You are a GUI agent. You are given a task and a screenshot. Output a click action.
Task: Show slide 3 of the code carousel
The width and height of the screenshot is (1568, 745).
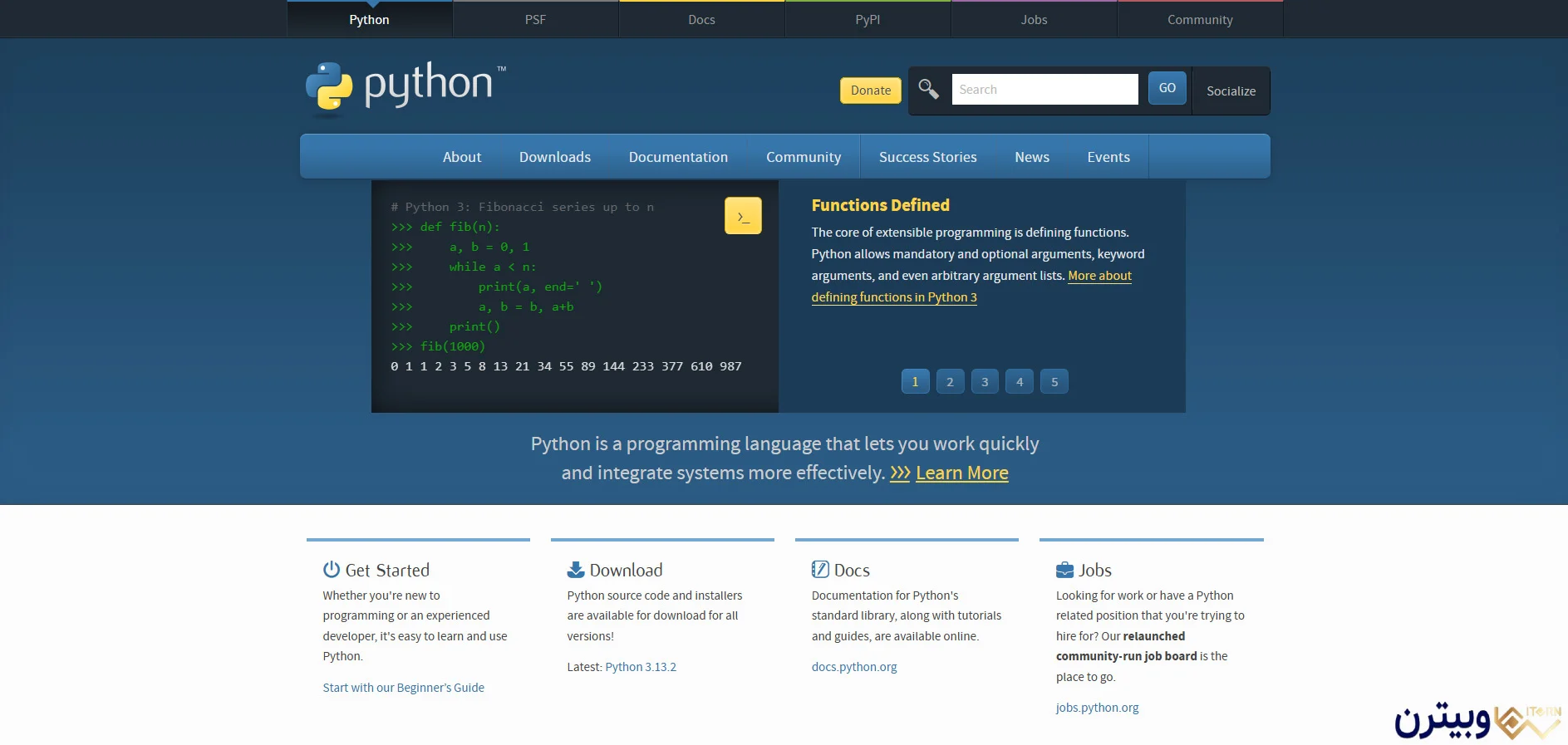pyautogui.click(x=985, y=382)
